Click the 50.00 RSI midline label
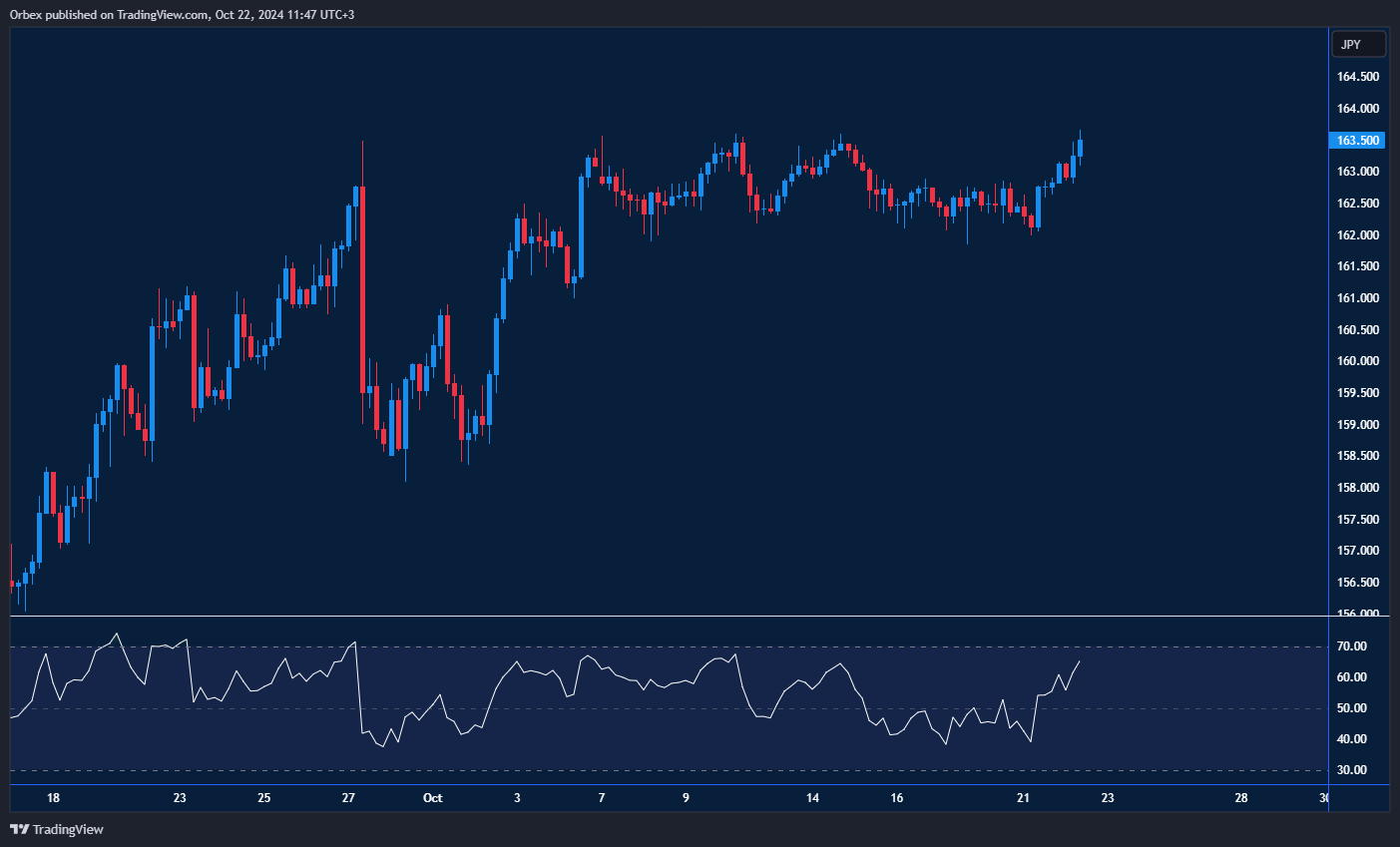The image size is (1400, 847). (1352, 708)
